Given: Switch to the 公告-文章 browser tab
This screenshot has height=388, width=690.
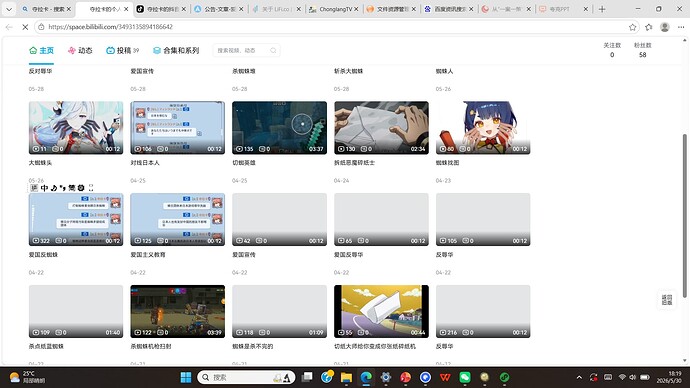Looking at the screenshot, I should click(x=219, y=9).
